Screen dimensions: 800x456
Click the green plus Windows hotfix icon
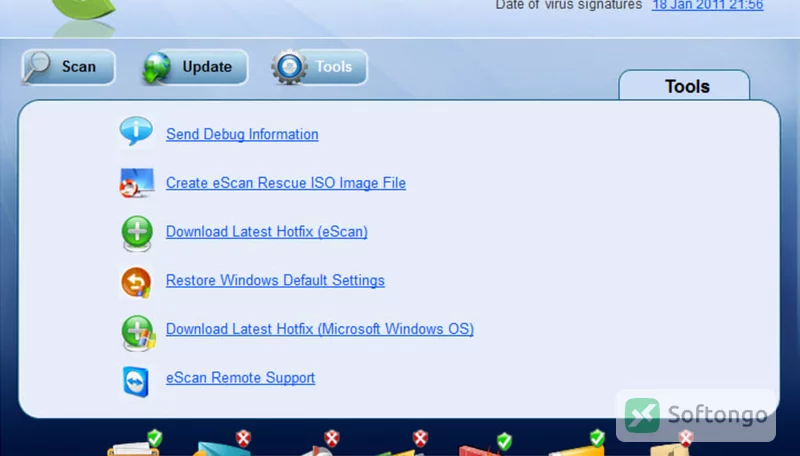[x=138, y=333]
